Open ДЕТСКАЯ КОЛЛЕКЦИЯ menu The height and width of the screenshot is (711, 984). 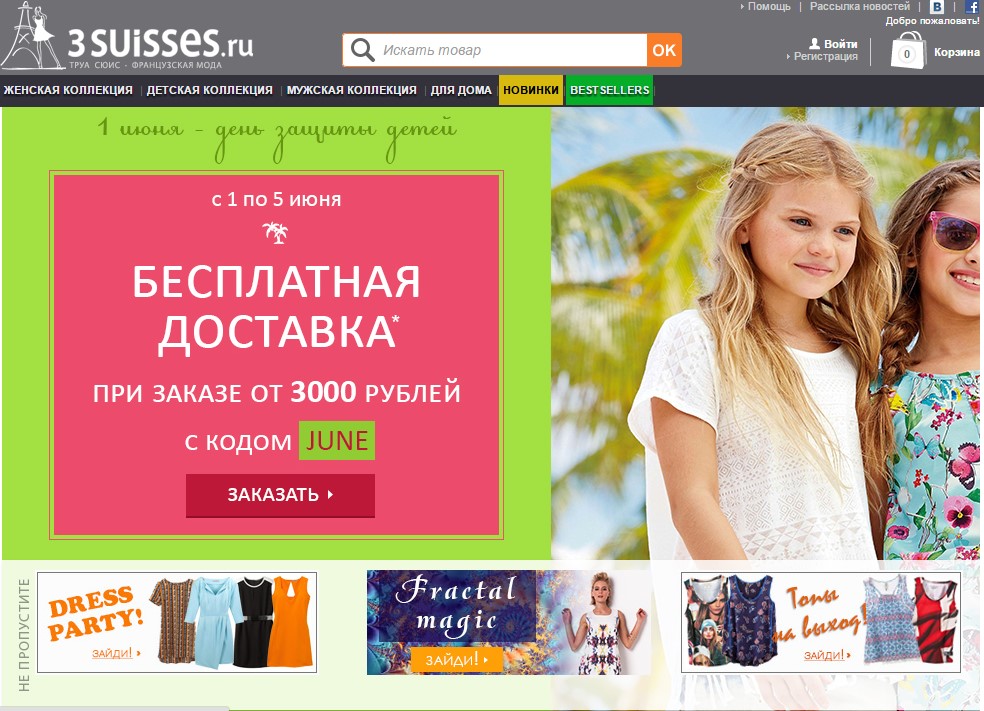[210, 90]
